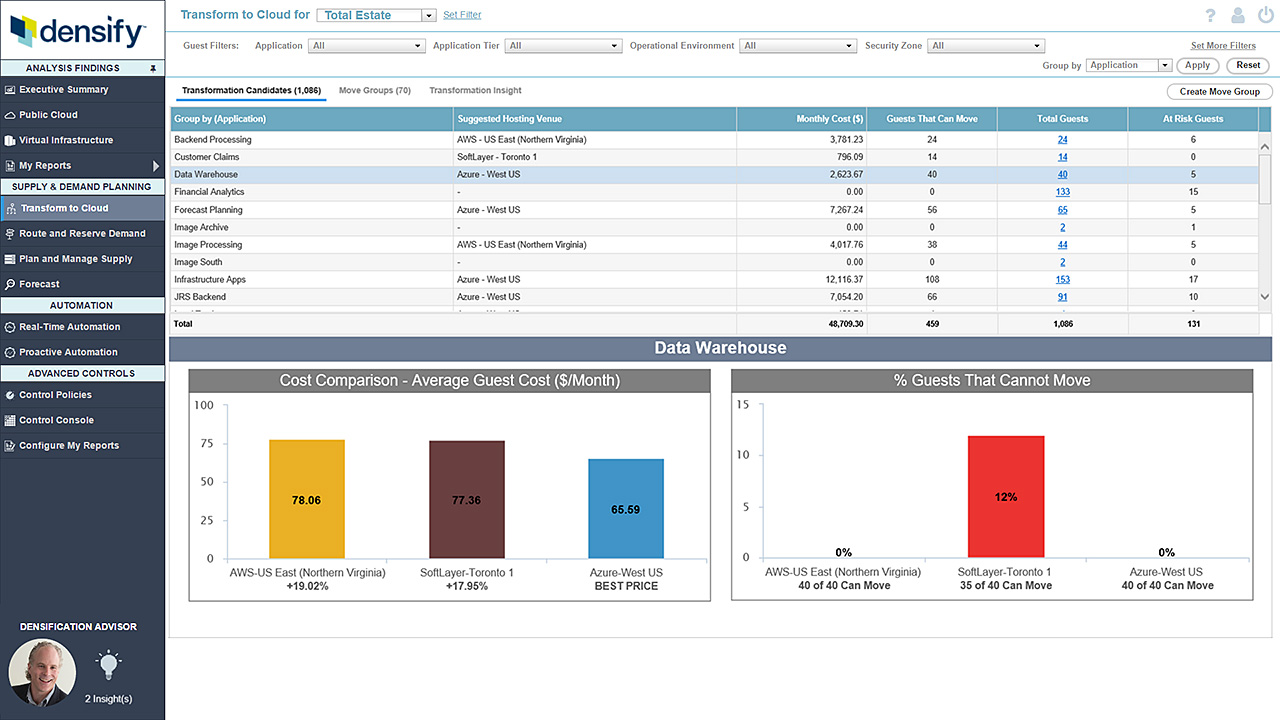Select the Public Cloud sidebar icon
The image size is (1280, 720).
pyautogui.click(x=10, y=115)
